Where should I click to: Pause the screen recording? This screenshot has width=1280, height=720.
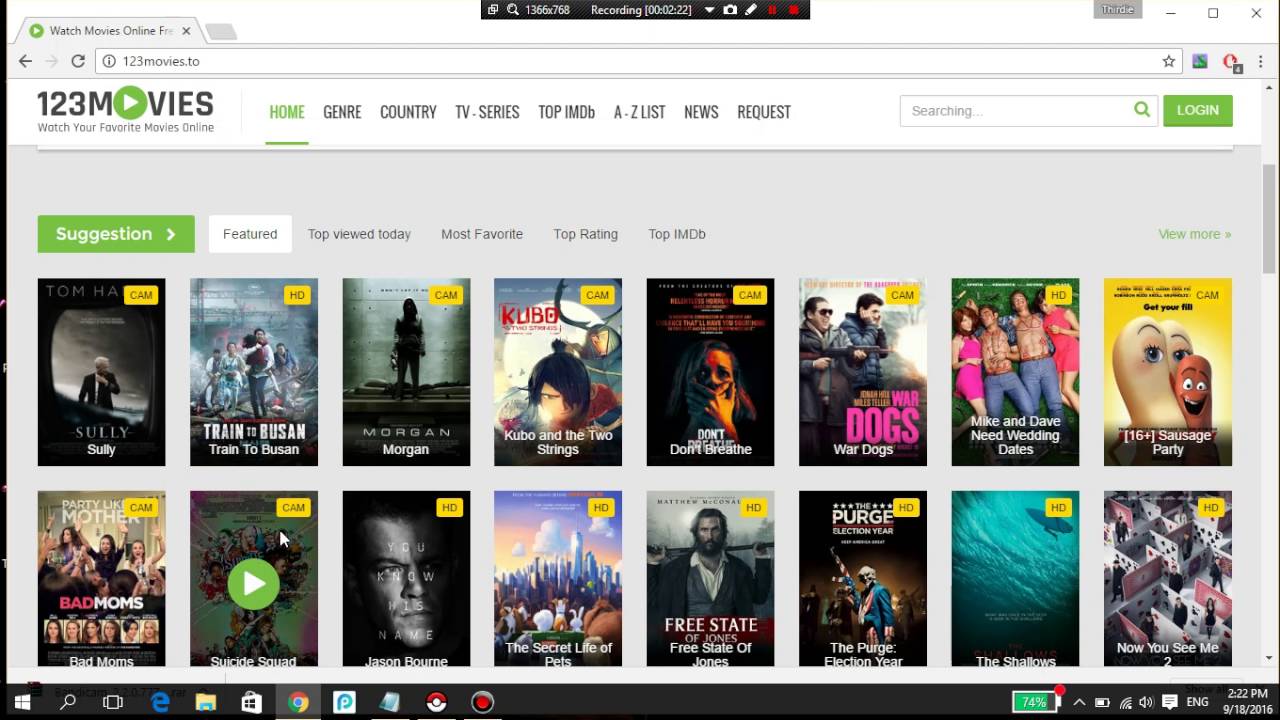[x=772, y=10]
